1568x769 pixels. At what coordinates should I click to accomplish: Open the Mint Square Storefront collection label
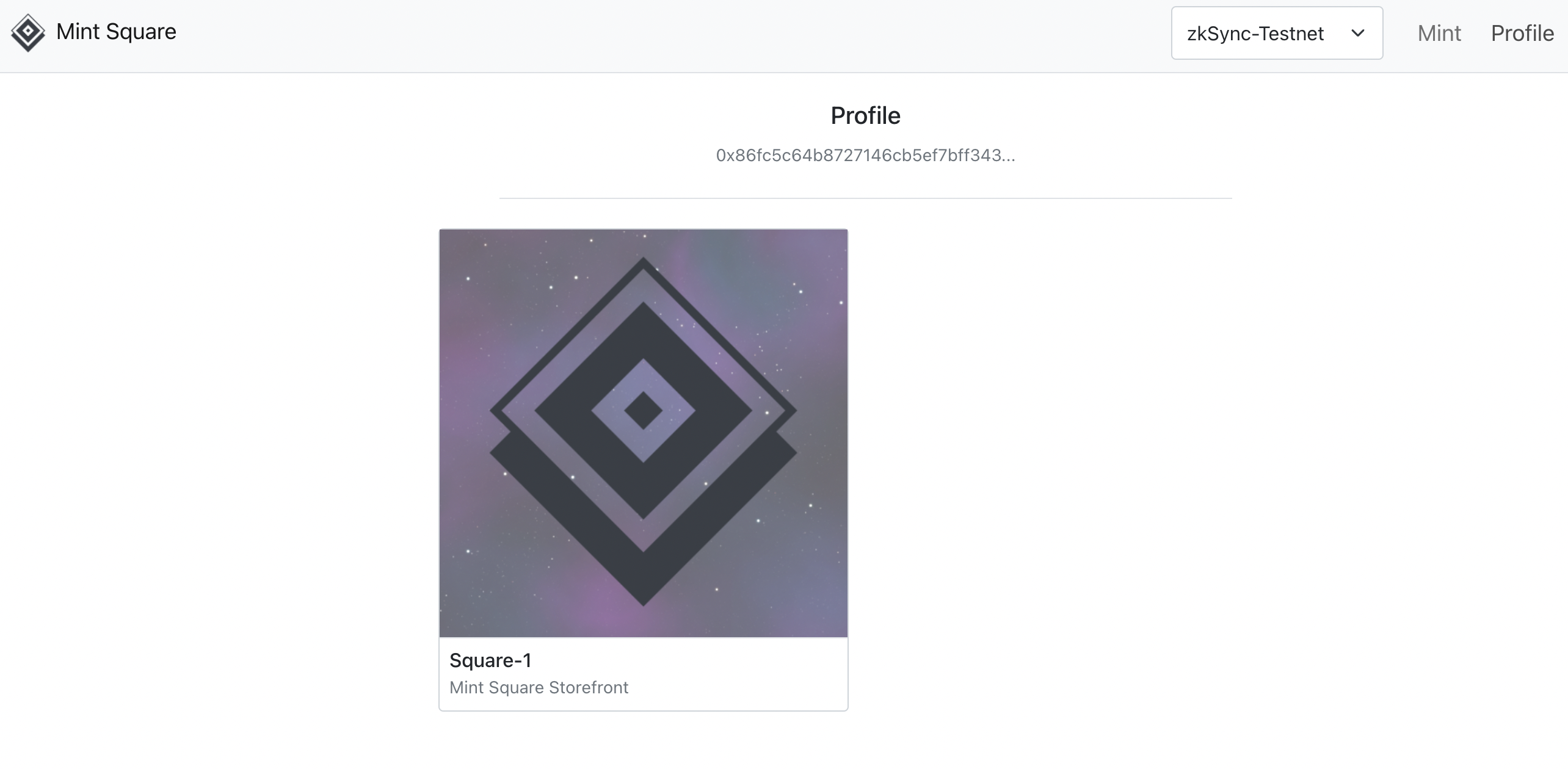pyautogui.click(x=539, y=688)
